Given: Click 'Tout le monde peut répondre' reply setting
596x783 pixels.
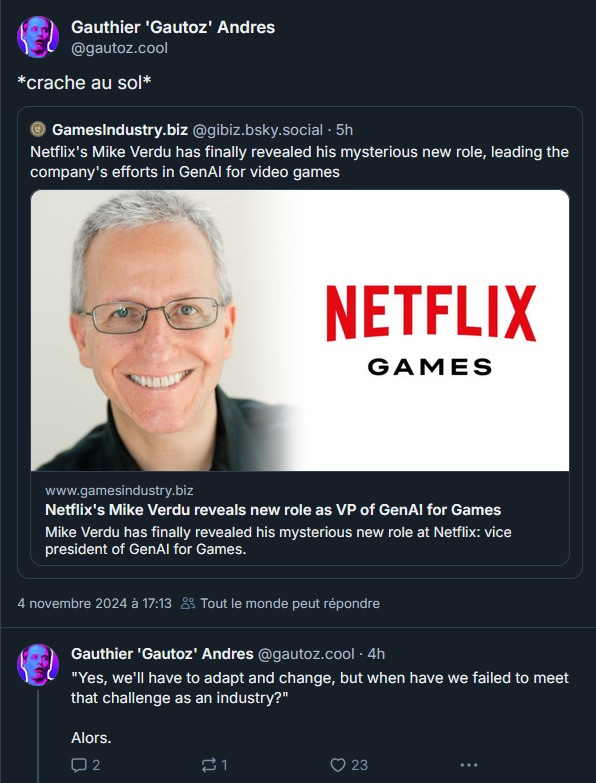Looking at the screenshot, I should (290, 603).
